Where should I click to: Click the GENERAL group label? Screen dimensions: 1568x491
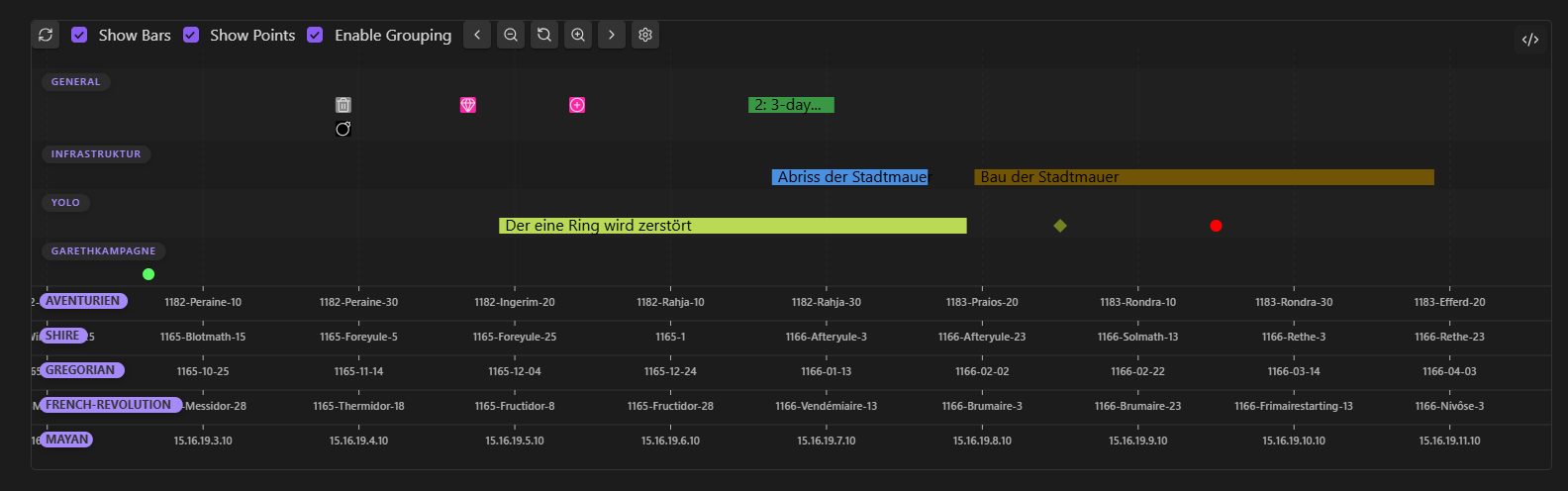pyautogui.click(x=75, y=82)
